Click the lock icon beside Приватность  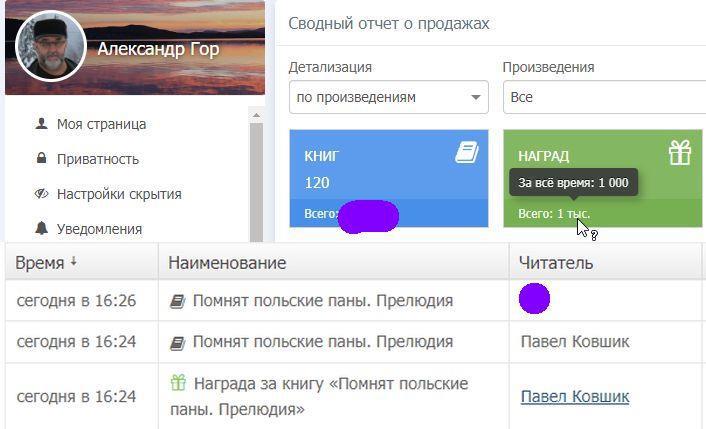[x=41, y=158]
